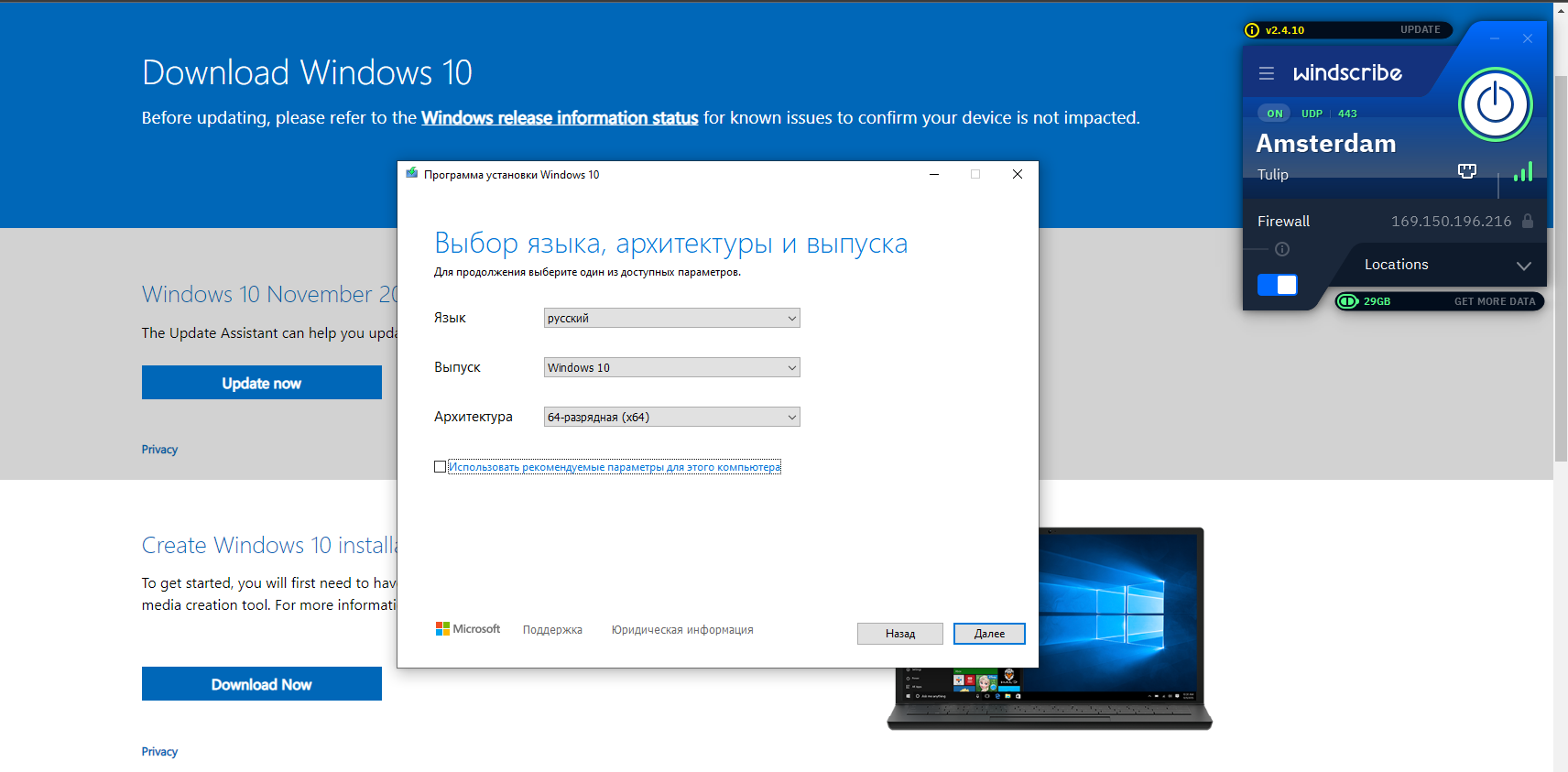Open the Windows release information status link
The height and width of the screenshot is (772, 1568).
click(560, 118)
